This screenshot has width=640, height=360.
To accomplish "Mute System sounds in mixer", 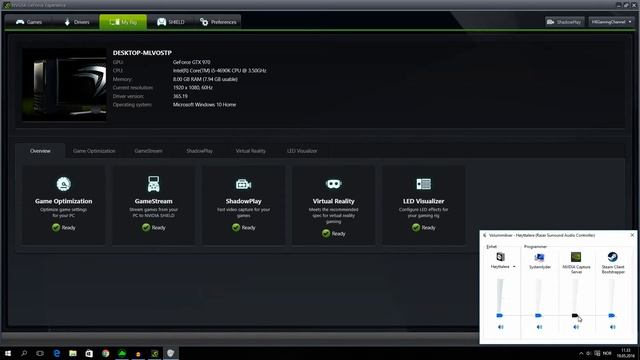I will [x=540, y=327].
